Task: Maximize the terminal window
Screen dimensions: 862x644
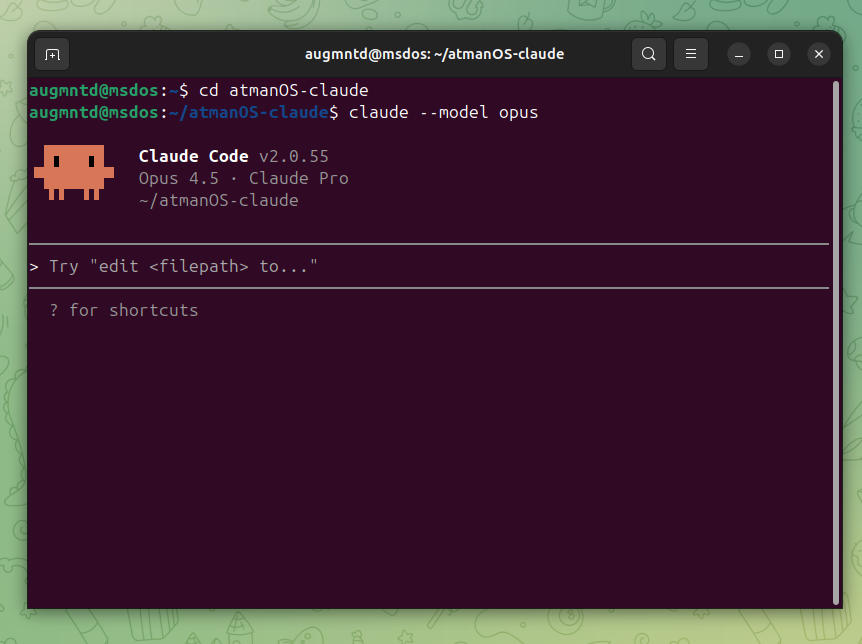Action: tap(779, 54)
